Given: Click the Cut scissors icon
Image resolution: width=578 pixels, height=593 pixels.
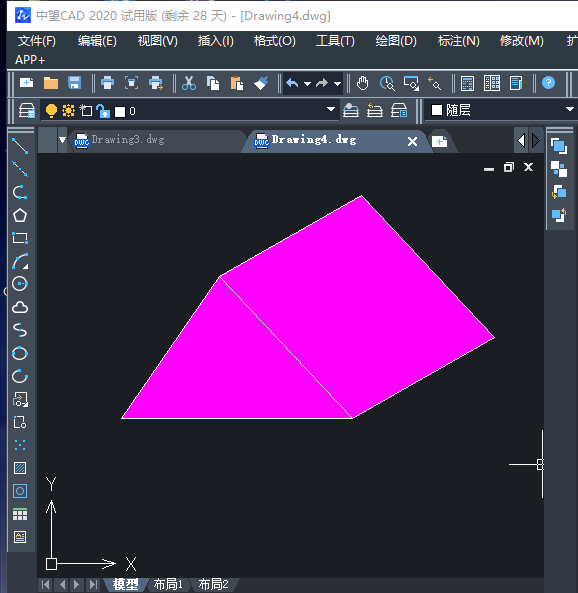Looking at the screenshot, I should coord(189,83).
